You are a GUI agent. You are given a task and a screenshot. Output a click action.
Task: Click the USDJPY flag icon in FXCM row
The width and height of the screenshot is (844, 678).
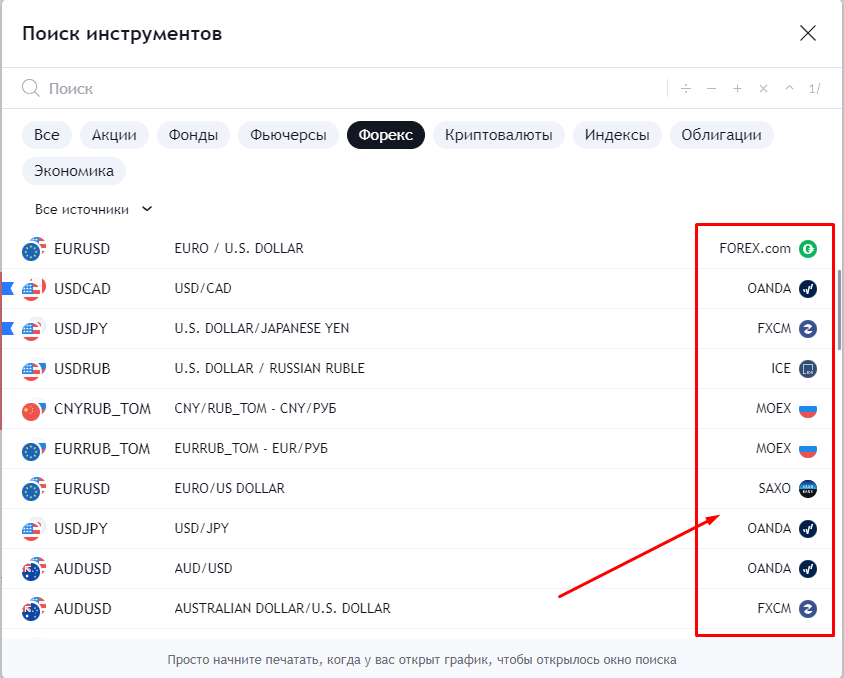[33, 328]
